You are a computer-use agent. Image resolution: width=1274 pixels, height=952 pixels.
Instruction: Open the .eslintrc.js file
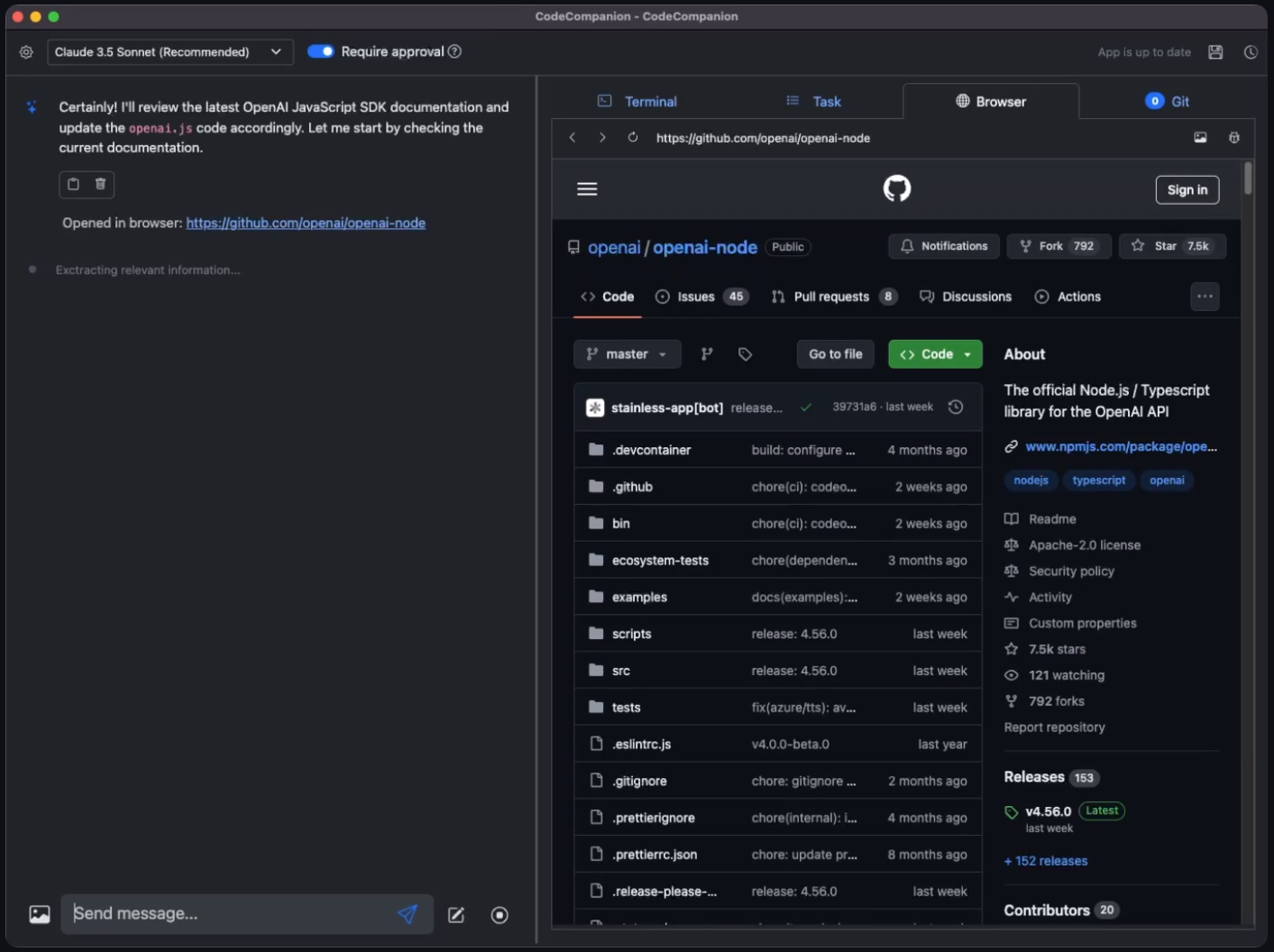click(x=641, y=744)
